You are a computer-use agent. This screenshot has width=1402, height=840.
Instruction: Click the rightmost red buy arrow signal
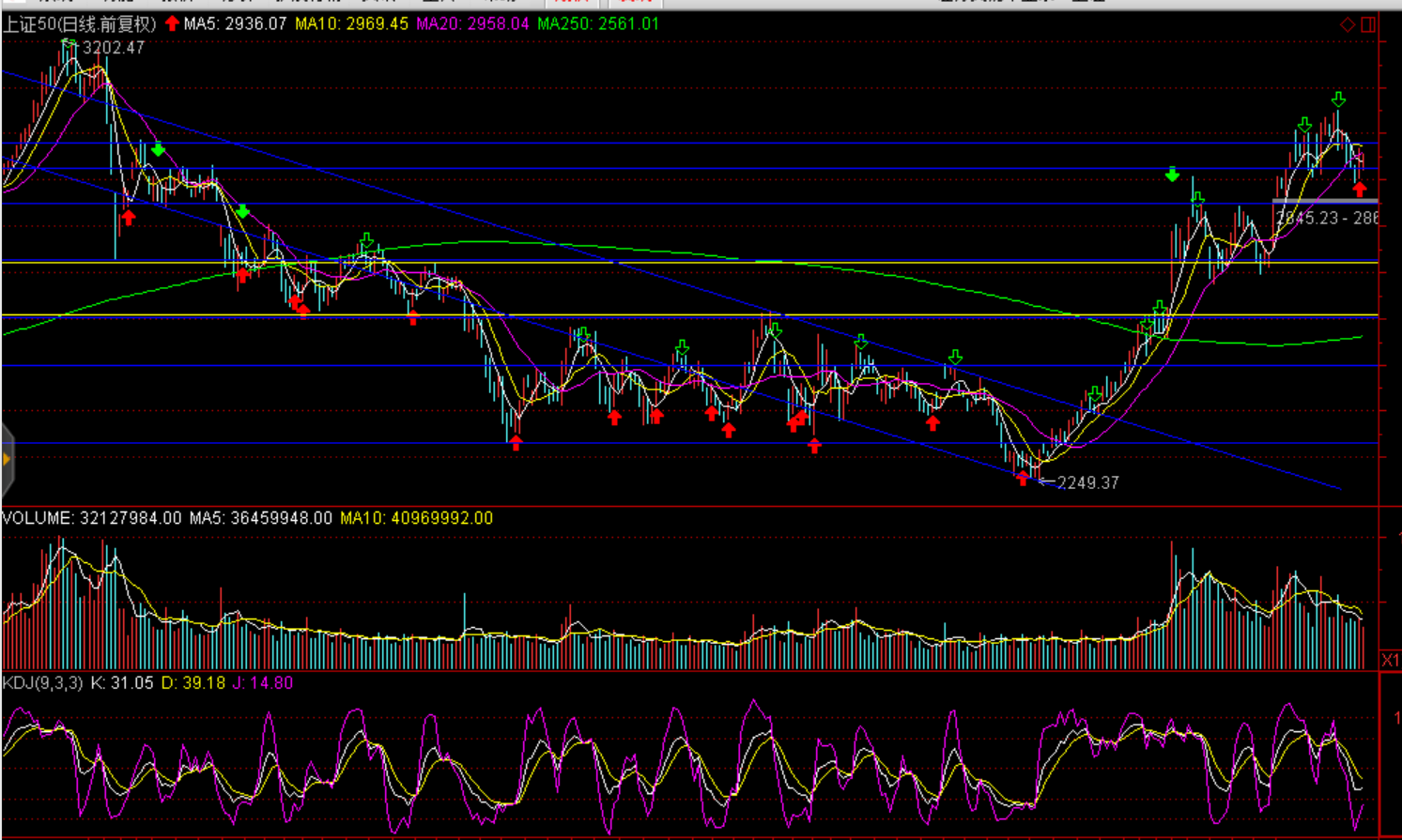pos(1360,189)
